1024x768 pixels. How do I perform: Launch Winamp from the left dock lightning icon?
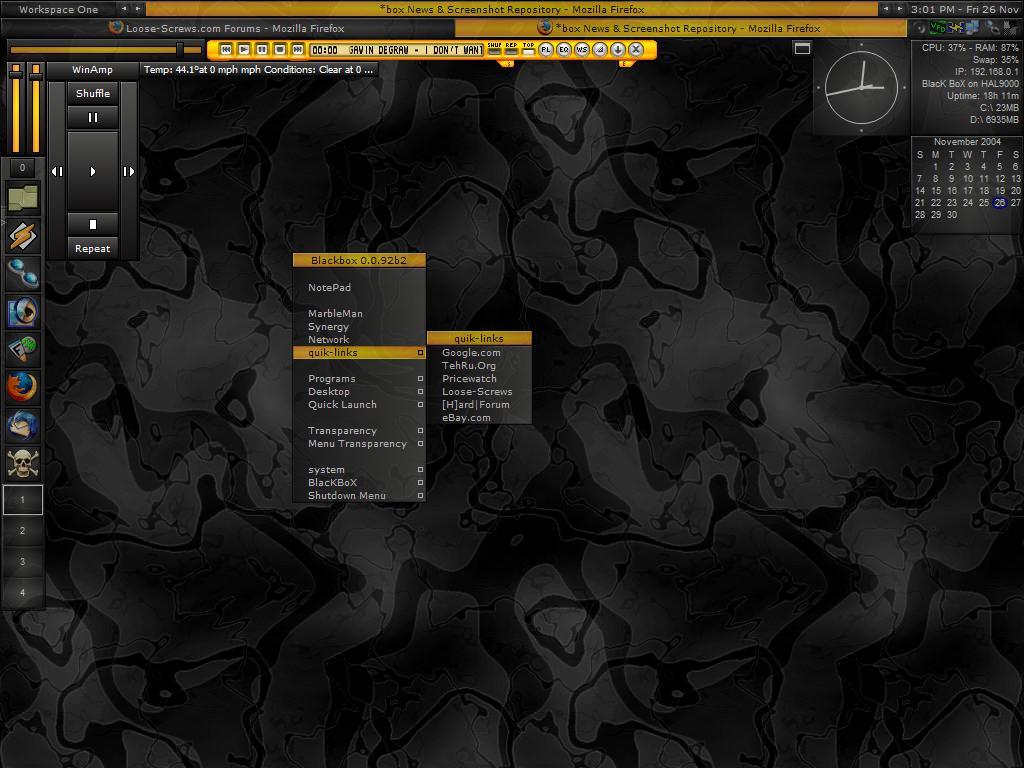23,236
